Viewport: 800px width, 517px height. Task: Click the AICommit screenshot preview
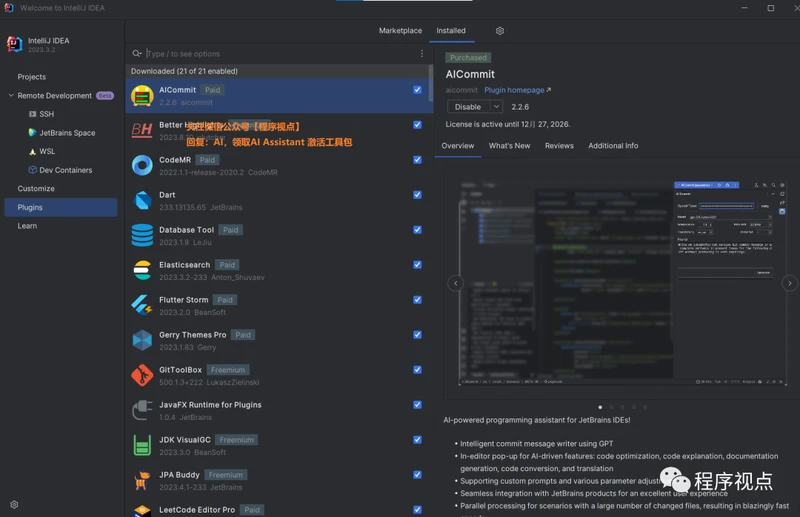click(622, 282)
